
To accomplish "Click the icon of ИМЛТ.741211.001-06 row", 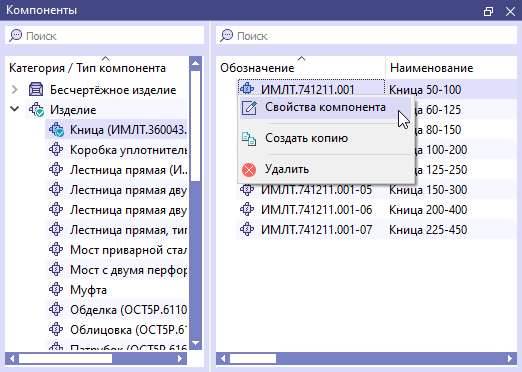I will pos(247,209).
